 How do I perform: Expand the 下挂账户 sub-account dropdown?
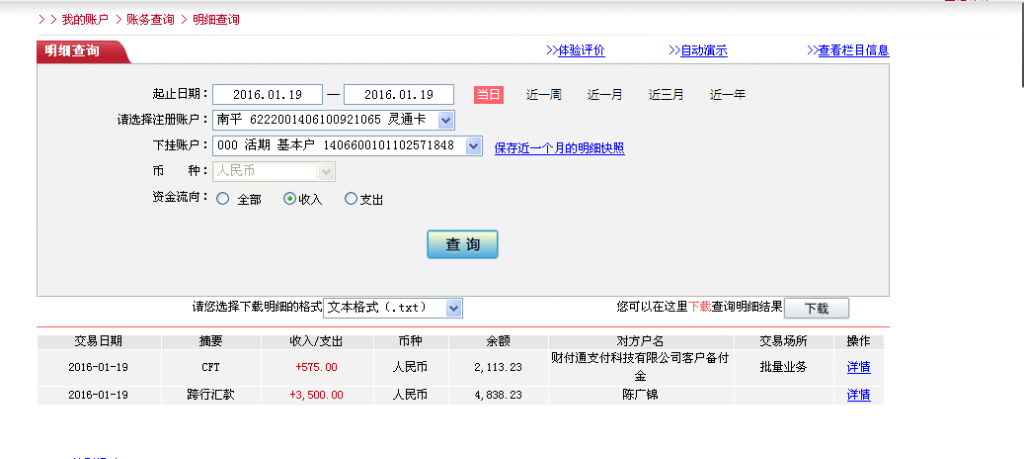(x=474, y=146)
